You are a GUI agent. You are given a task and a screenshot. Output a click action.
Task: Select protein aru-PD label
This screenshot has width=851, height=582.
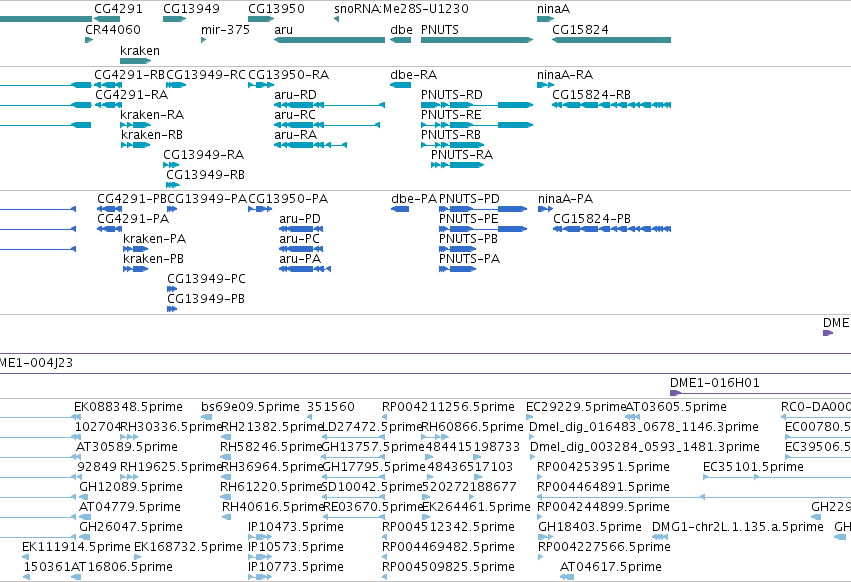pos(300,219)
